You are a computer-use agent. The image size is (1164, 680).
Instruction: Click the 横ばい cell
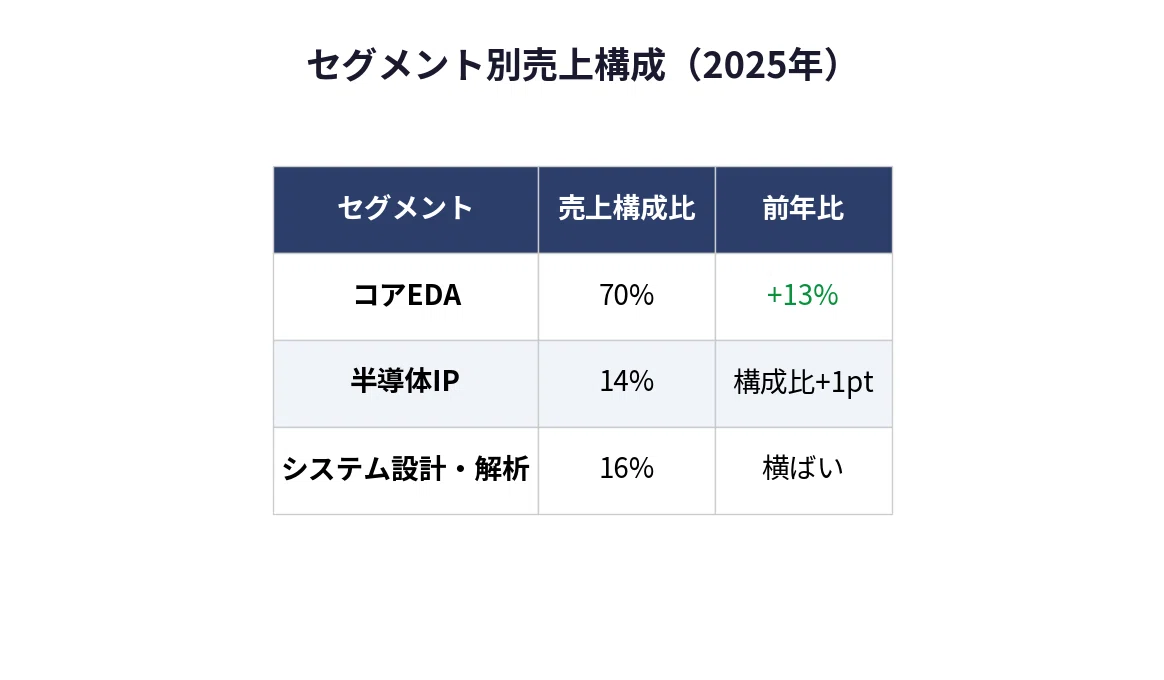(x=804, y=470)
